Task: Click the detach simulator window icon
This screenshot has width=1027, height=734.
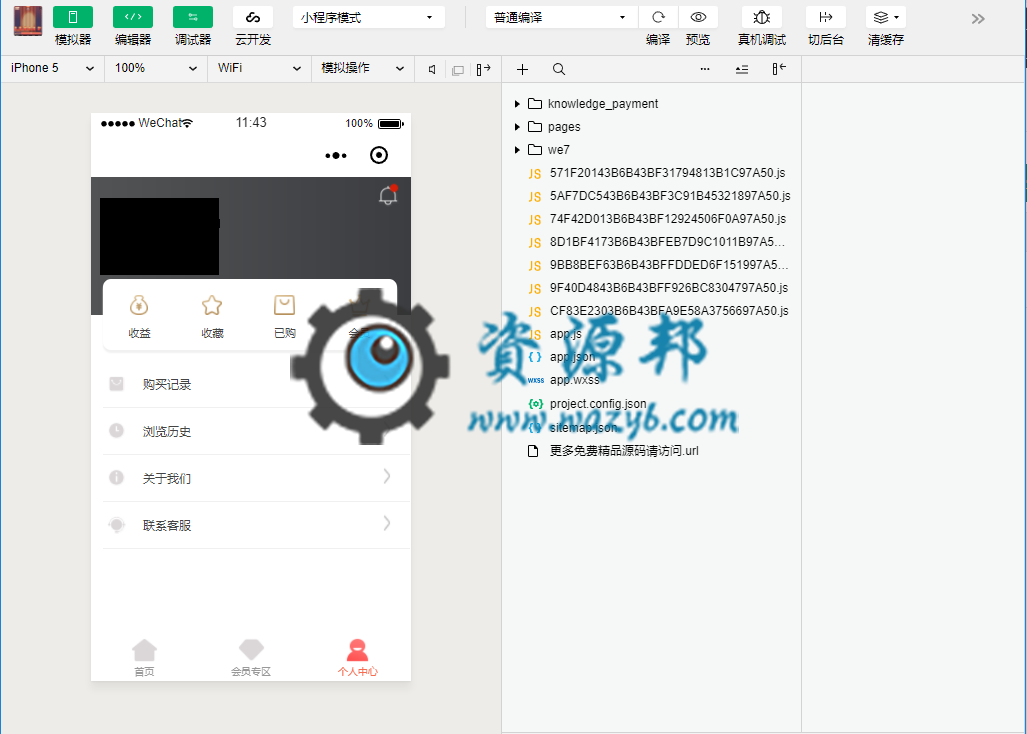Action: coord(458,70)
